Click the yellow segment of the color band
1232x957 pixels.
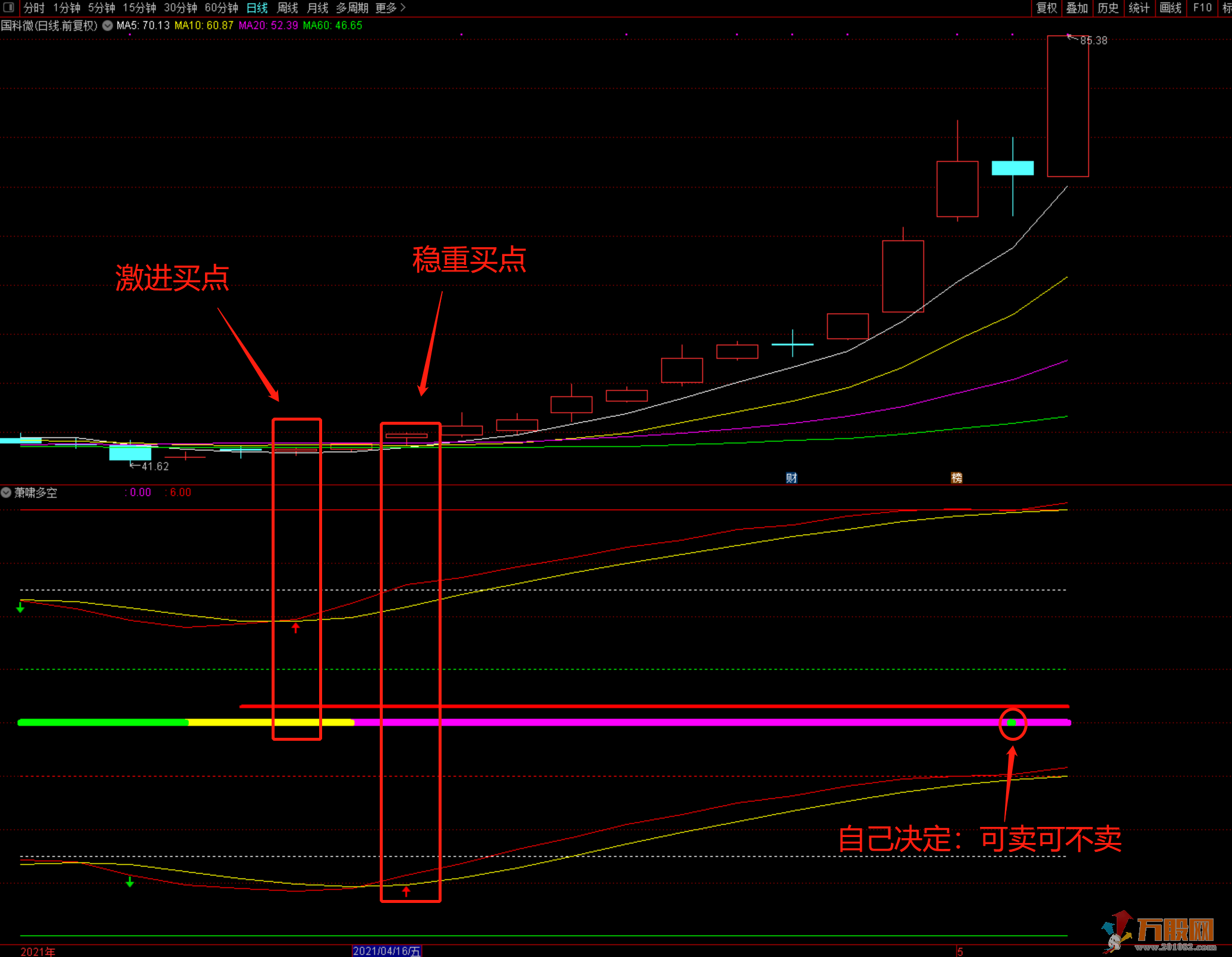click(238, 722)
